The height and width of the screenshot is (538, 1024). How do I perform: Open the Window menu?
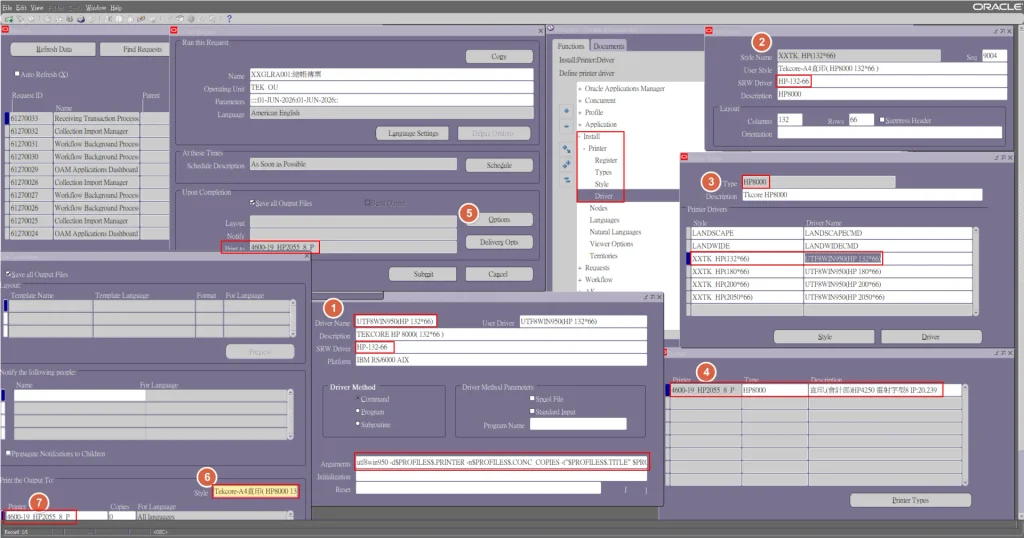(x=95, y=8)
